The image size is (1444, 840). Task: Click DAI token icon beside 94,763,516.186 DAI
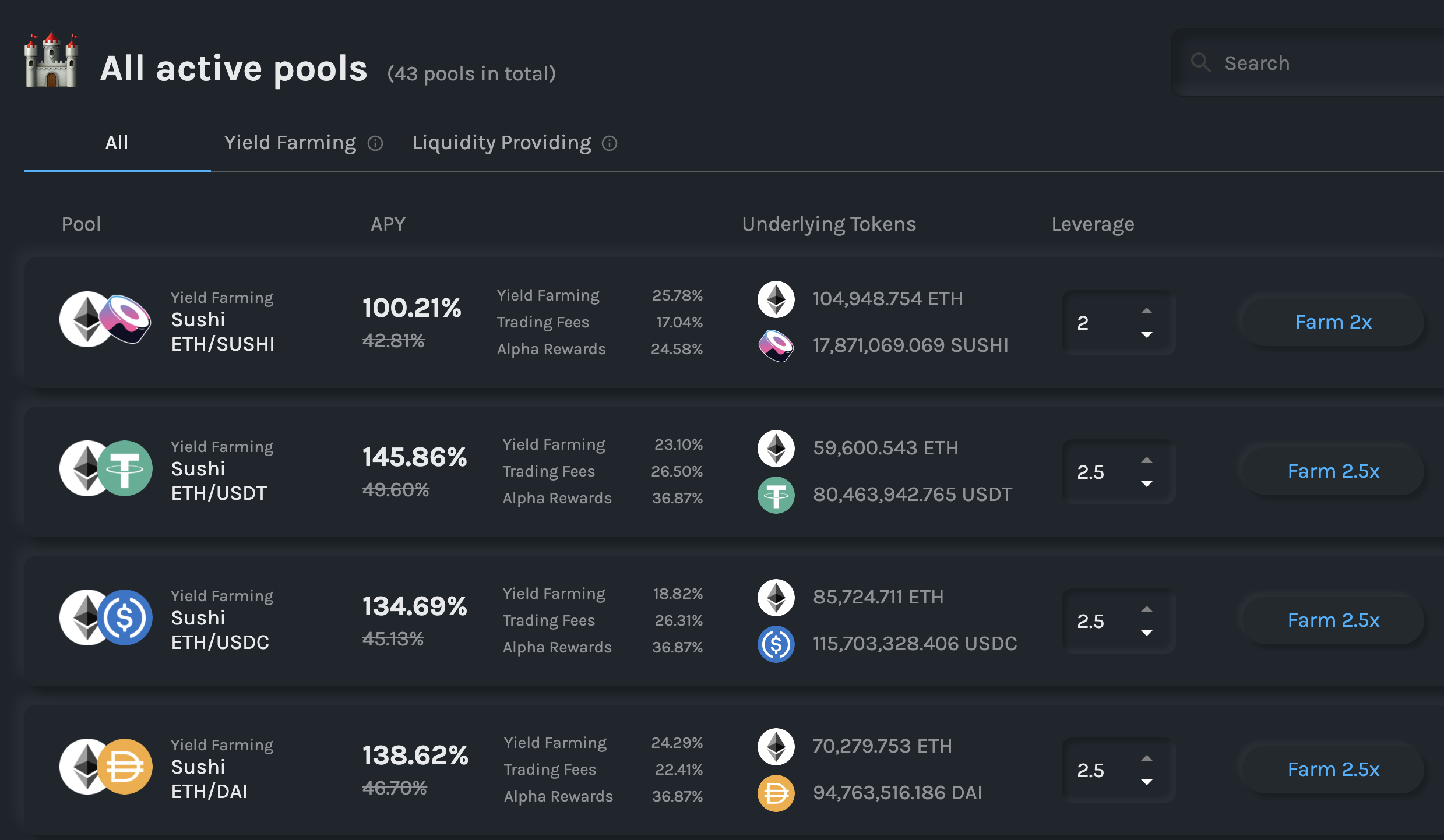(x=776, y=793)
